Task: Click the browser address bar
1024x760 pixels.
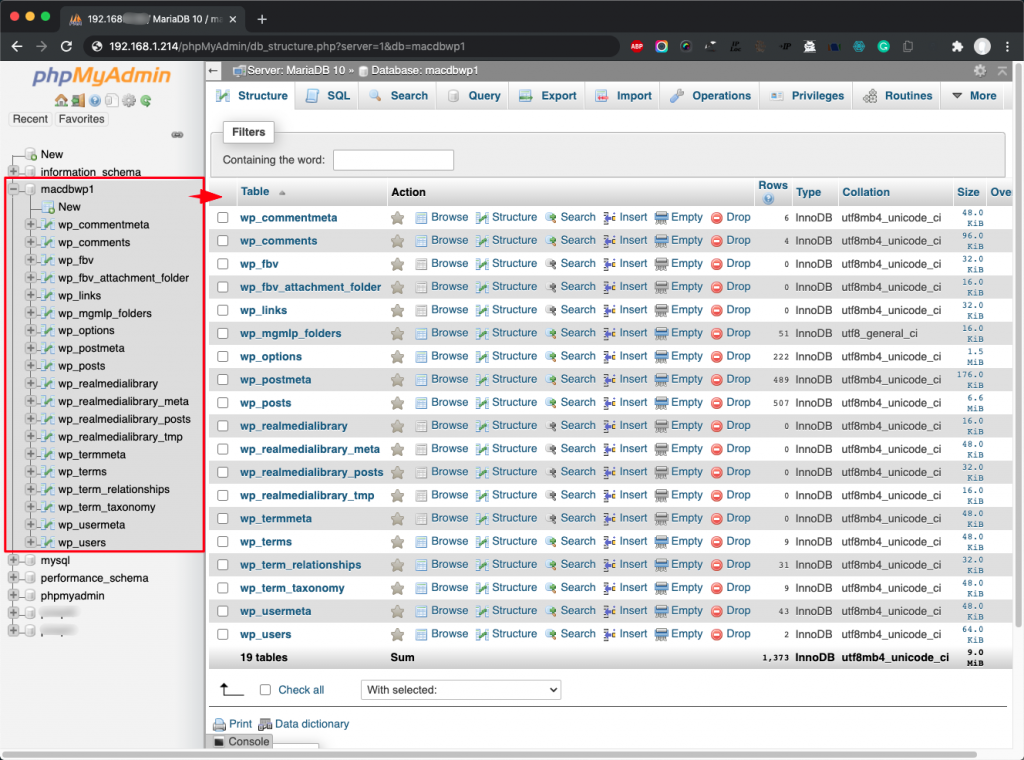Action: pos(353,46)
